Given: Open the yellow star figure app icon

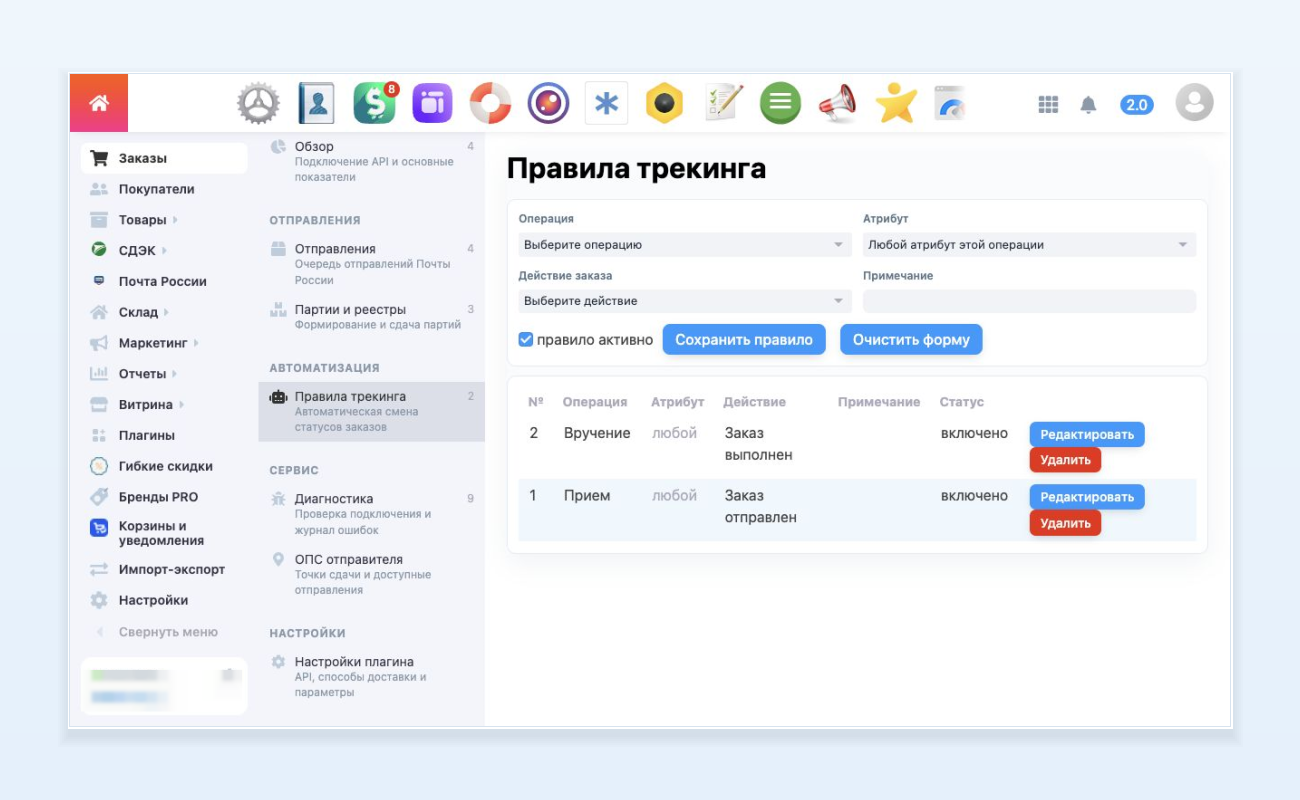Looking at the screenshot, I should [x=896, y=103].
